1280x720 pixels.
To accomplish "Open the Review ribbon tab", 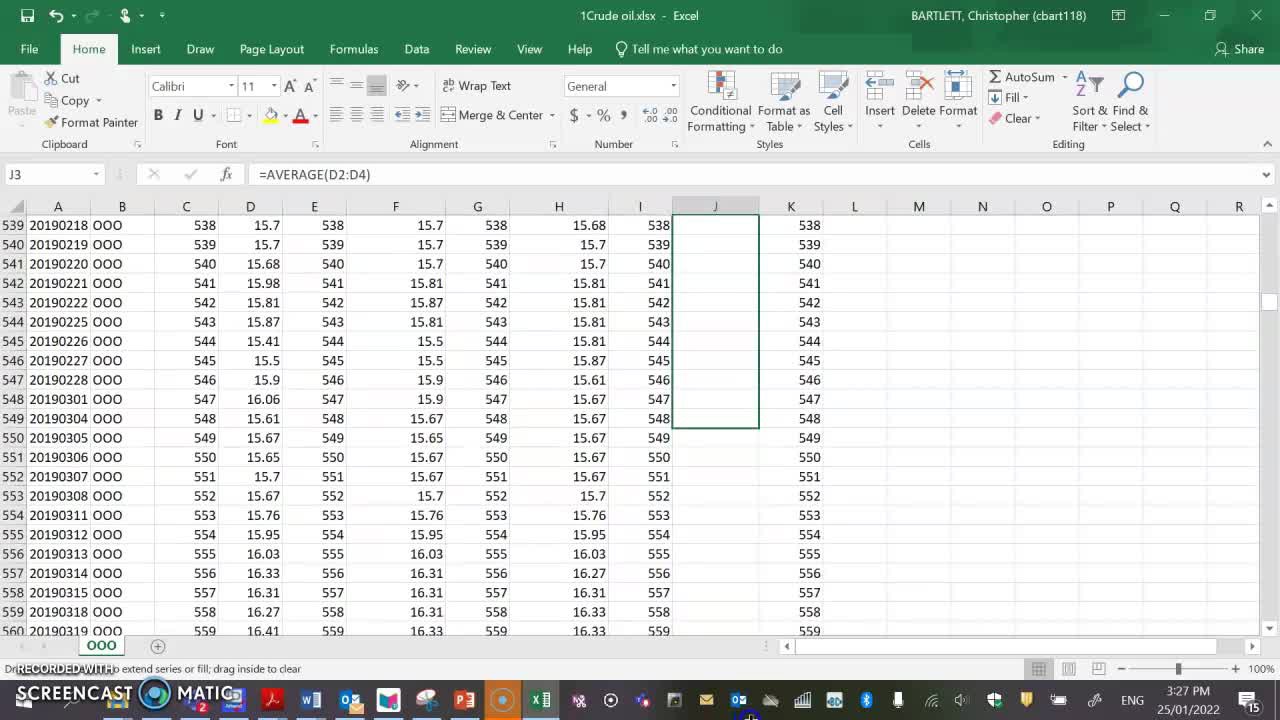I will [x=472, y=48].
